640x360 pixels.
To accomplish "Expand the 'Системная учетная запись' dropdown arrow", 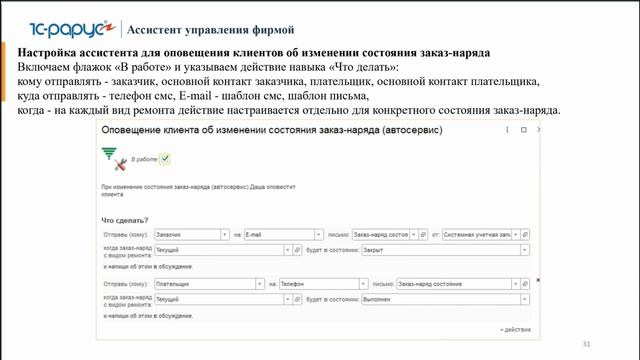I will point(516,235).
